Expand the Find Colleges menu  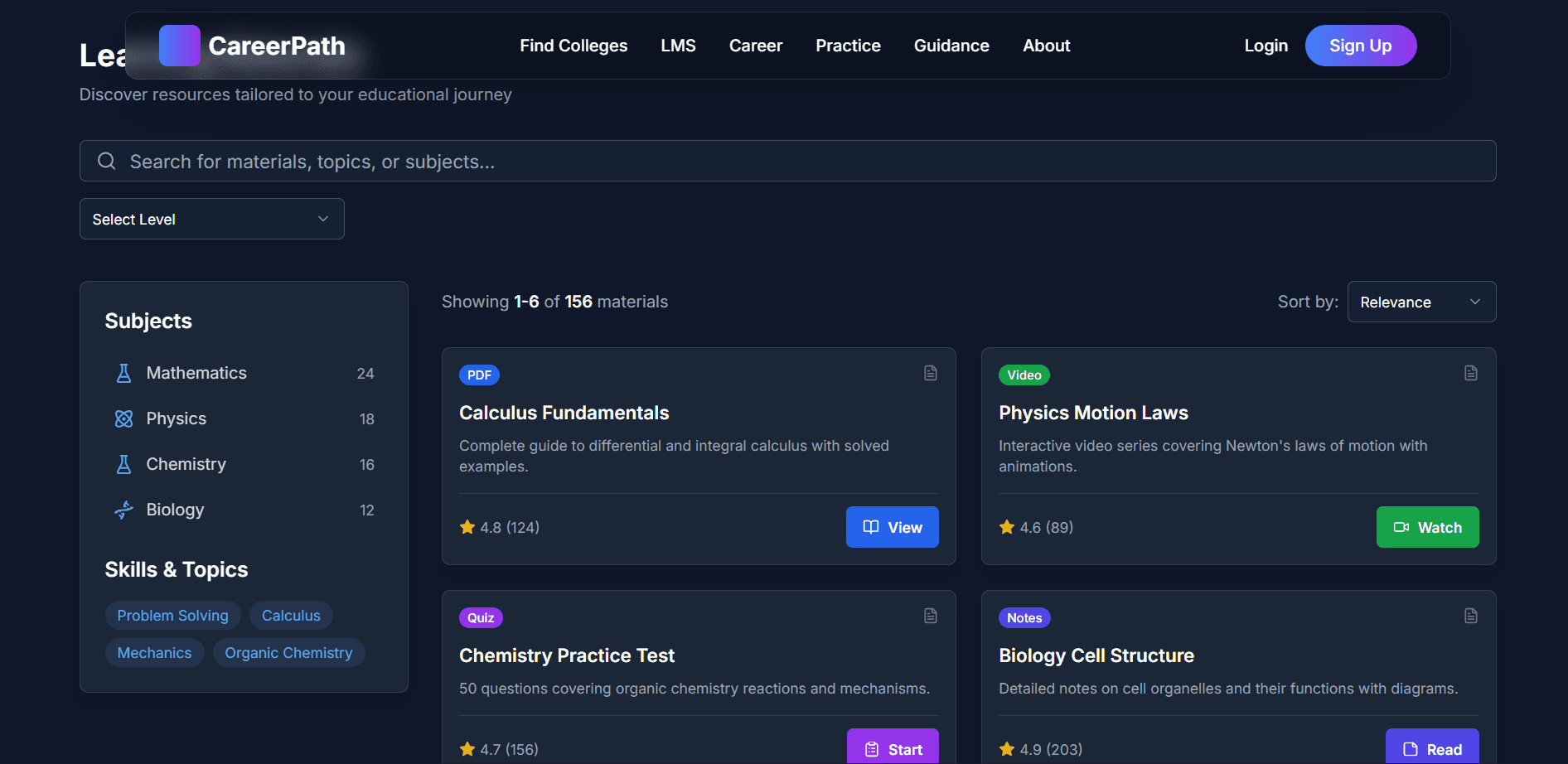(573, 46)
